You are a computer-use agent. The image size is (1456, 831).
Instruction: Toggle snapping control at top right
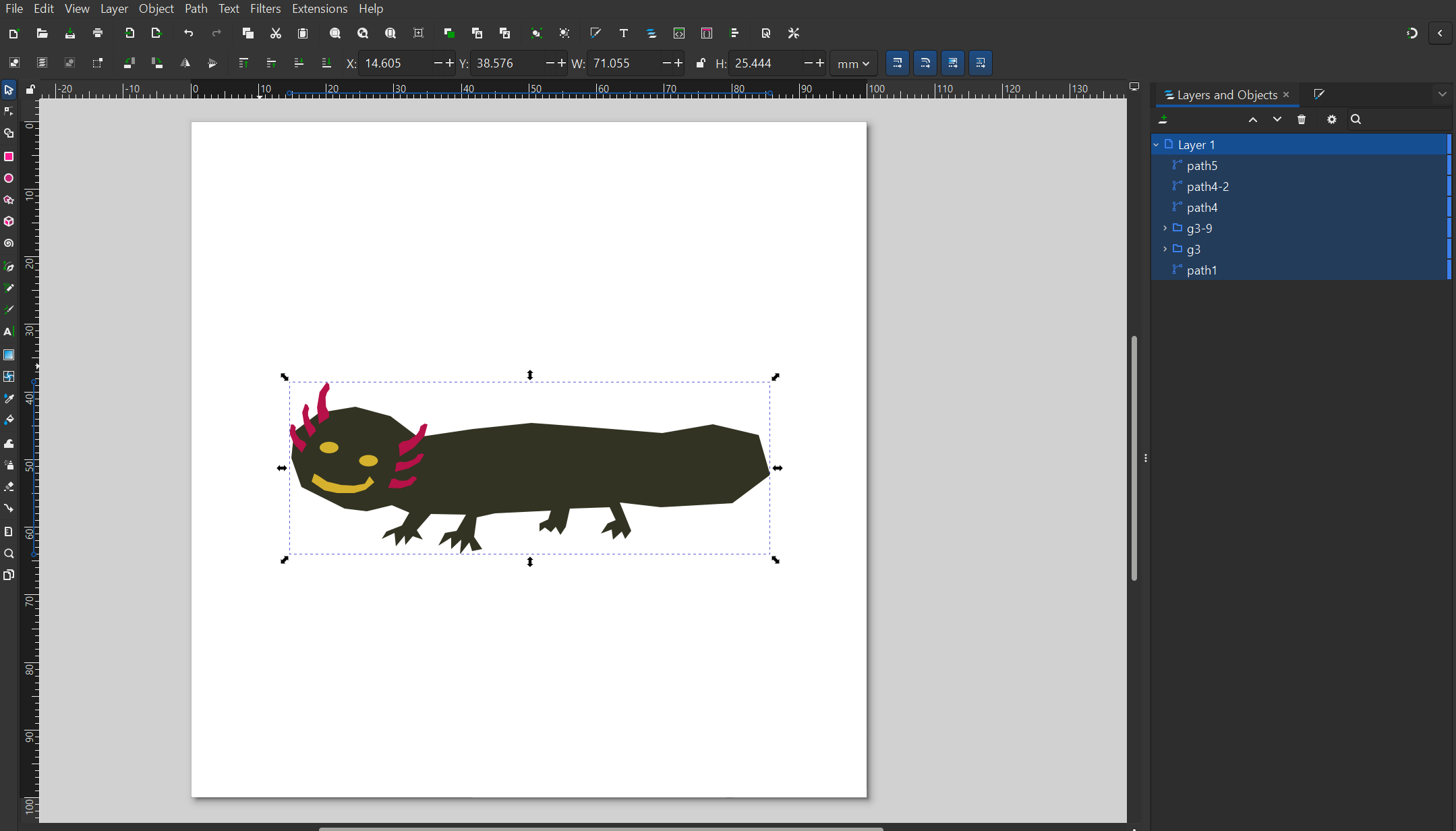click(1412, 33)
